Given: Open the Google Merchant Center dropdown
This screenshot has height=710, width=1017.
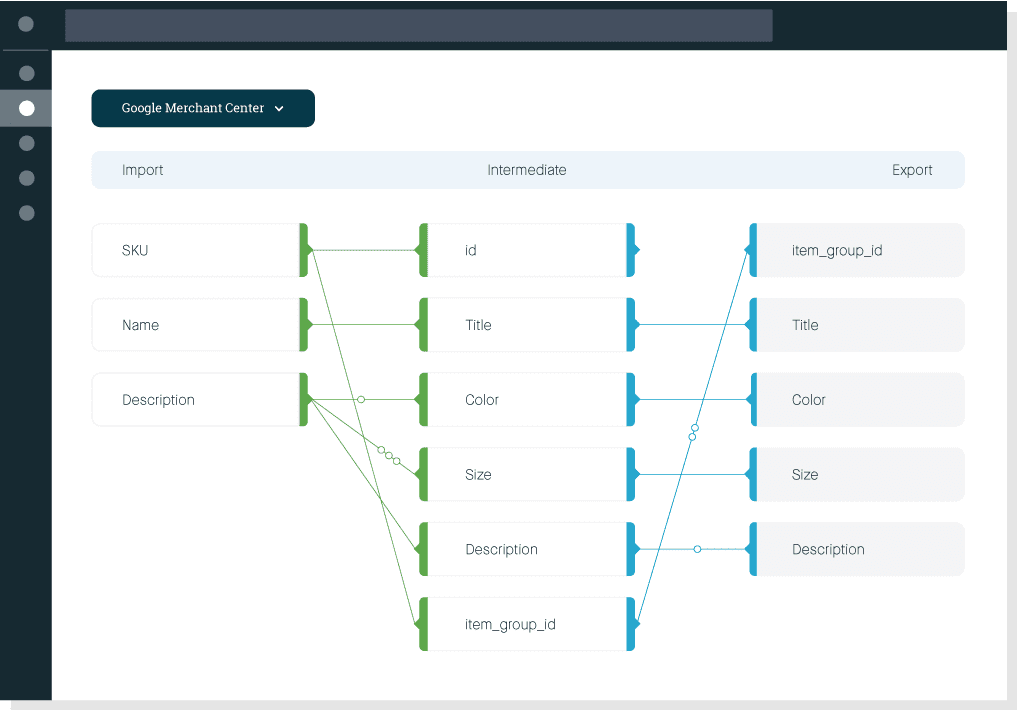Looking at the screenshot, I should pyautogui.click(x=203, y=108).
